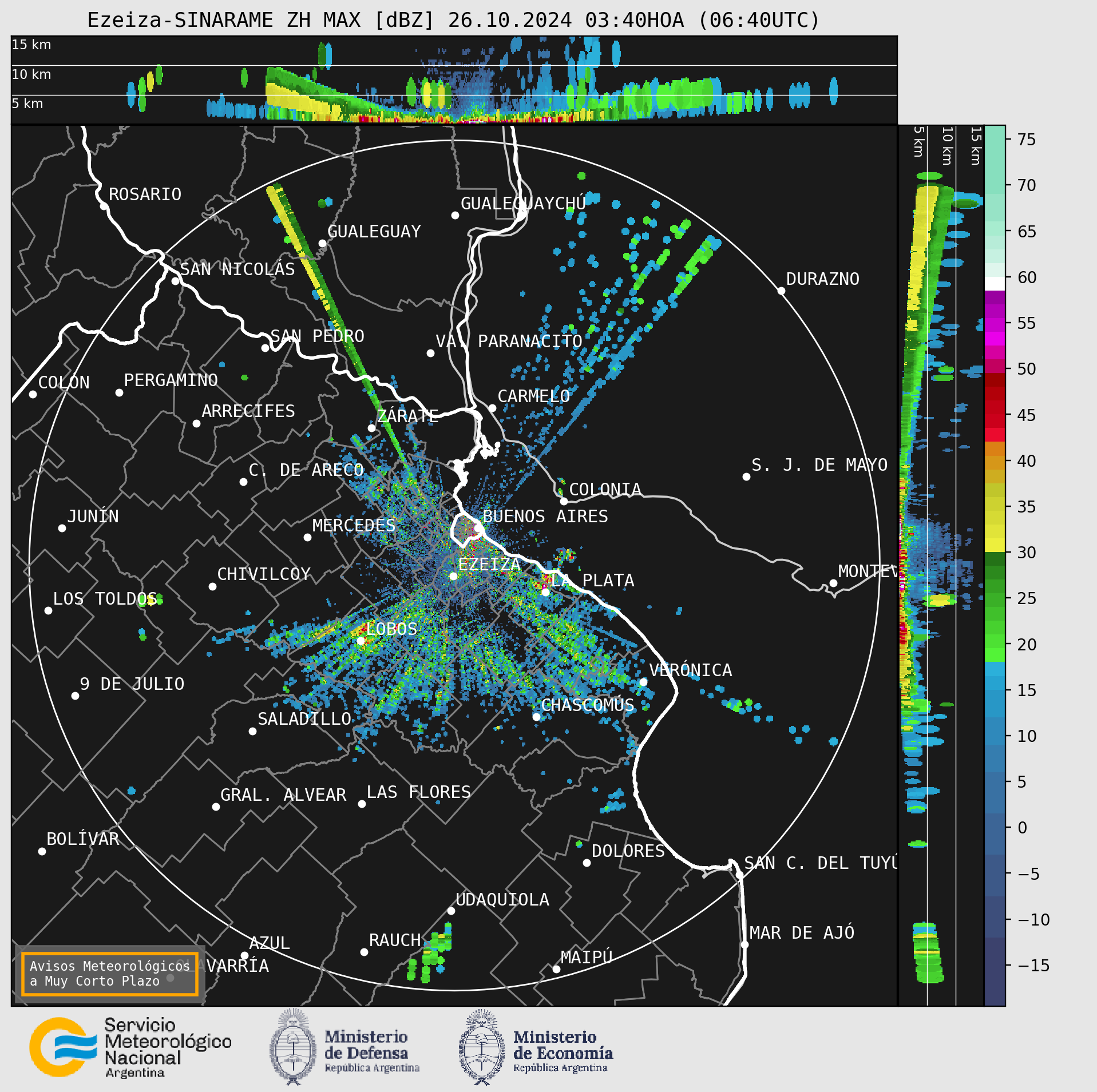This screenshot has width=1097, height=1092.
Task: Click the ROSARIO city label
Action: tap(145, 194)
